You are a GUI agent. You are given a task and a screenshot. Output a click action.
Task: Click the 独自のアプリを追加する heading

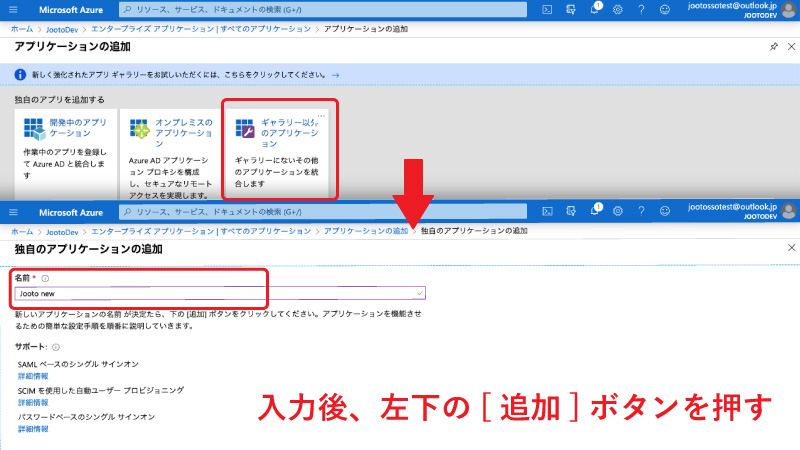[x=59, y=99]
